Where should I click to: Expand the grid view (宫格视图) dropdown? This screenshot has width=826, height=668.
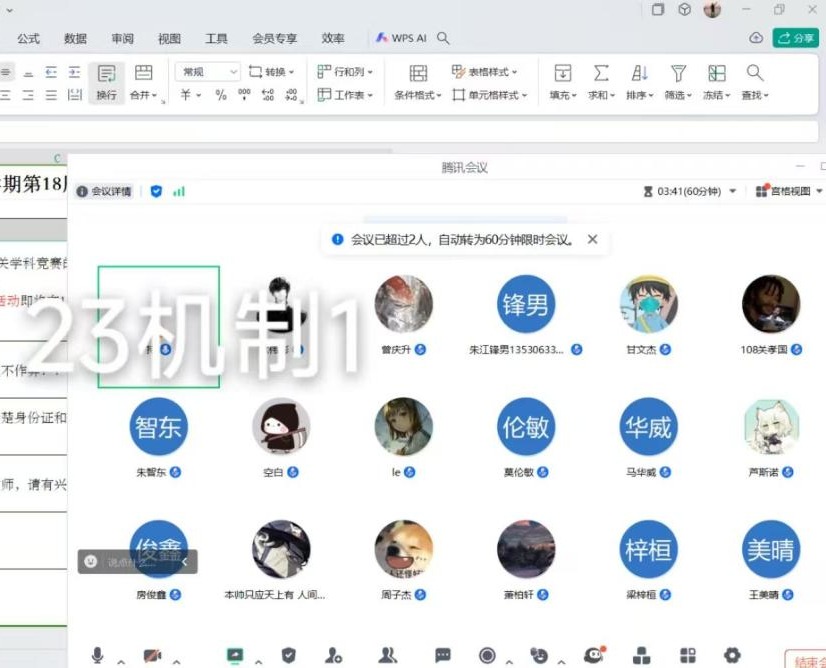(x=820, y=191)
